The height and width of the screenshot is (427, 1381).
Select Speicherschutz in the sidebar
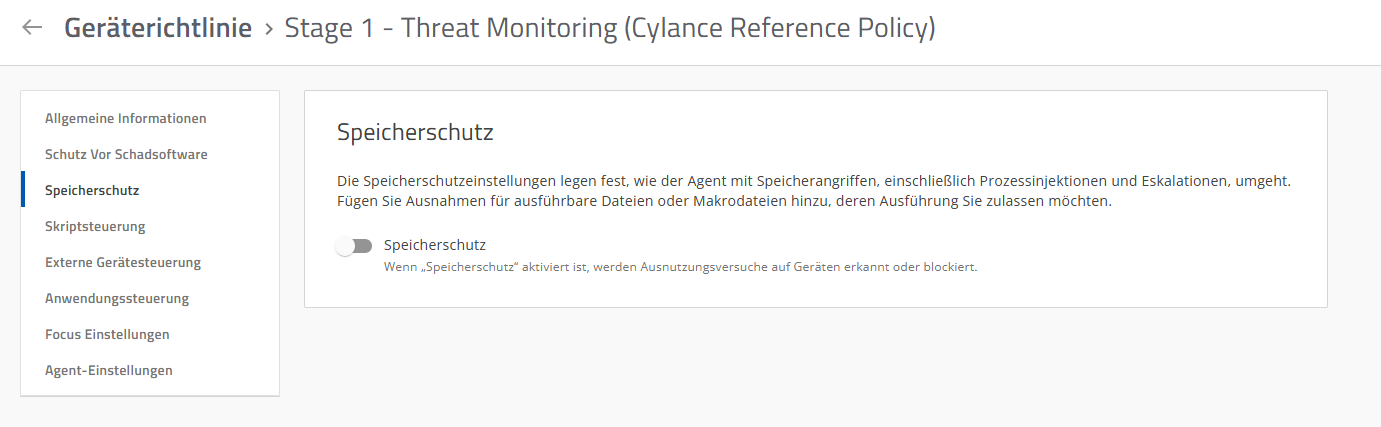coord(92,190)
